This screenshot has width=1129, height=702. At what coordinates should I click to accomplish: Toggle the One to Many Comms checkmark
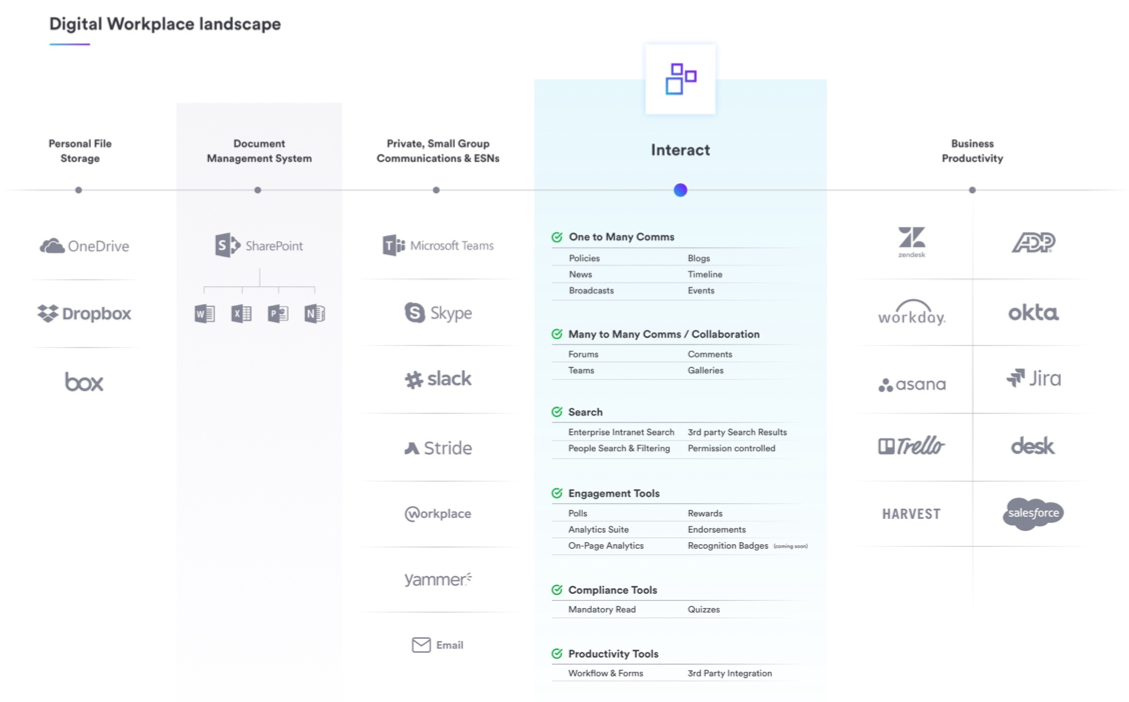pos(557,237)
